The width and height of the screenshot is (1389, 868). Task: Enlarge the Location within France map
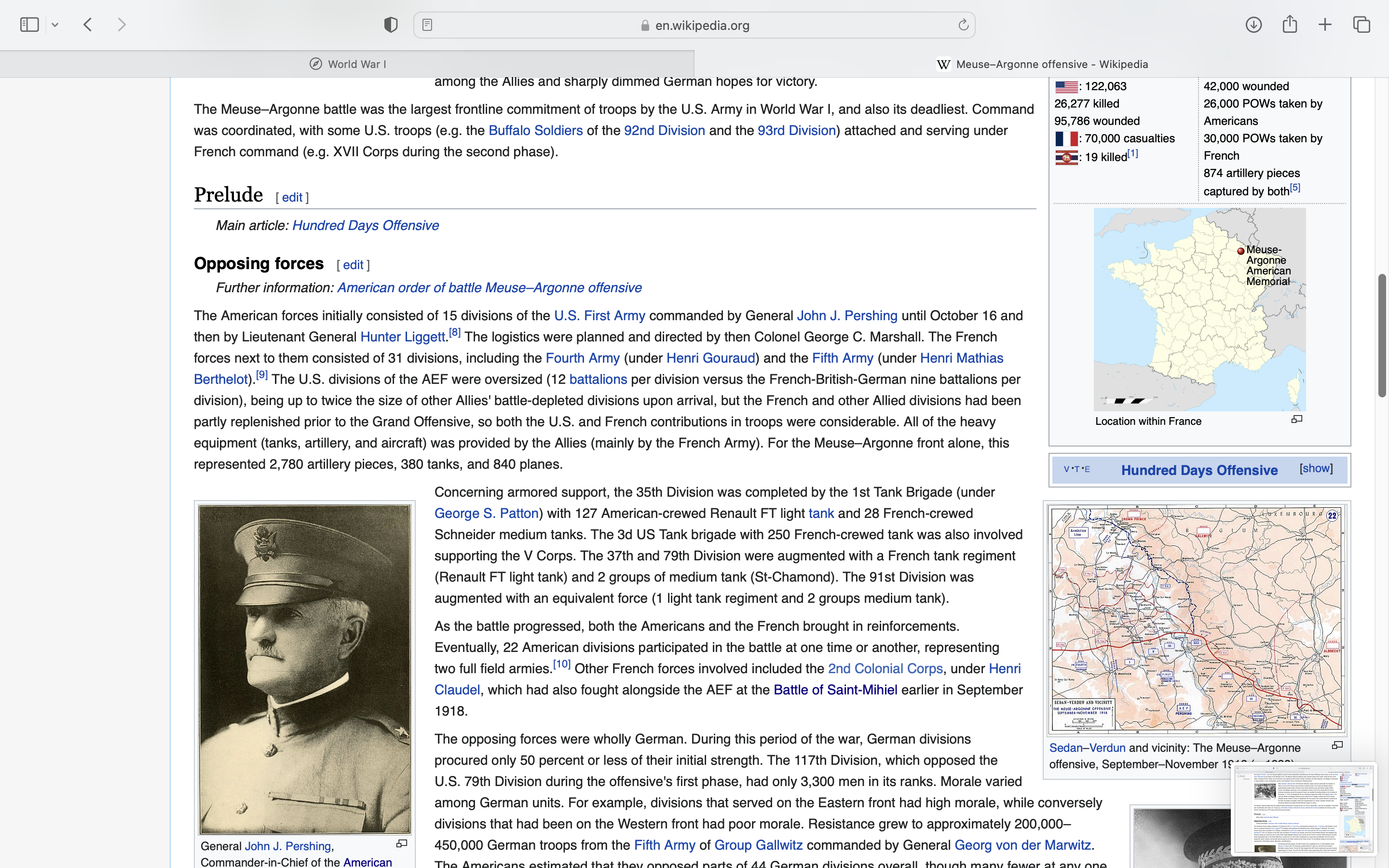(1296, 420)
